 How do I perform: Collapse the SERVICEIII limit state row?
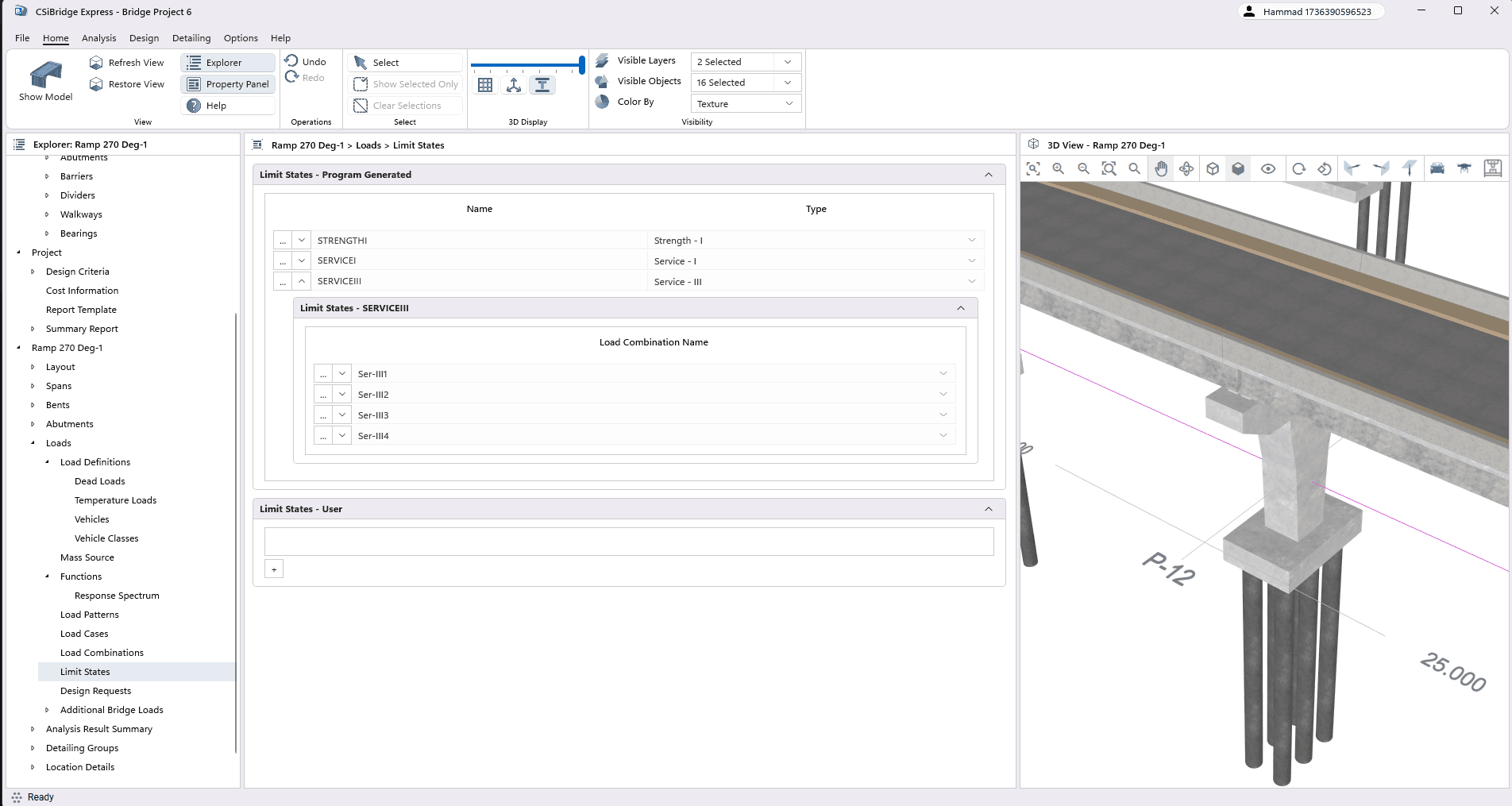click(x=302, y=281)
